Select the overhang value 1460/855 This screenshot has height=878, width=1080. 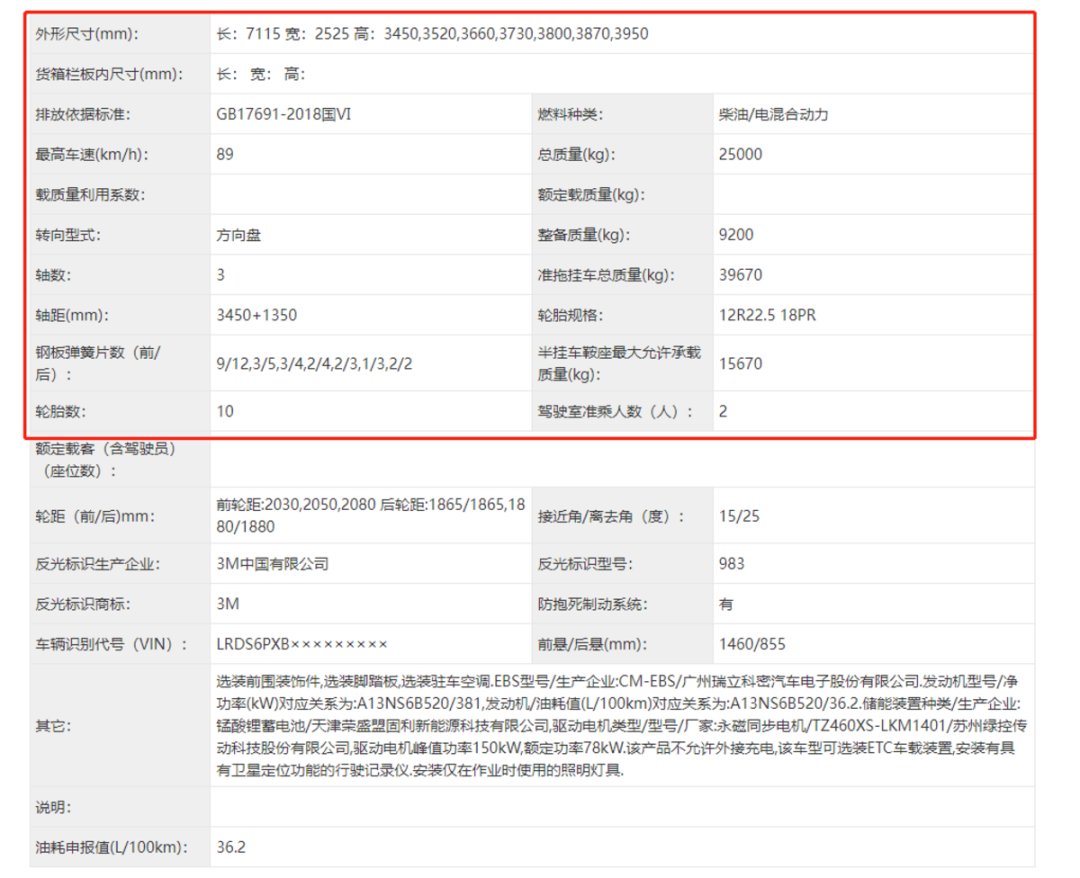[x=752, y=645]
